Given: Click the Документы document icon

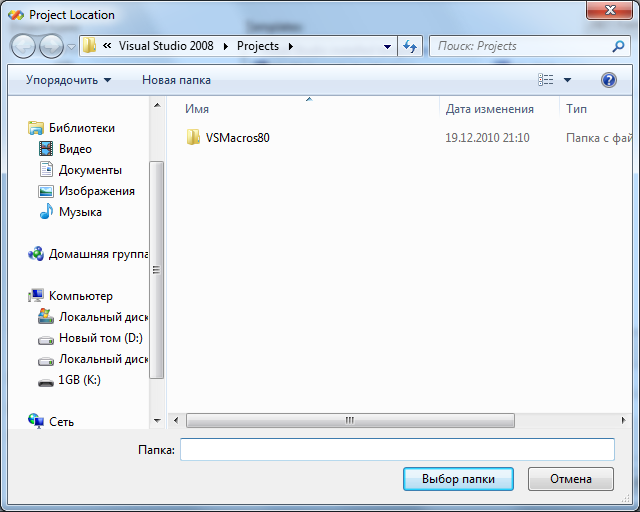Looking at the screenshot, I should click(46, 169).
